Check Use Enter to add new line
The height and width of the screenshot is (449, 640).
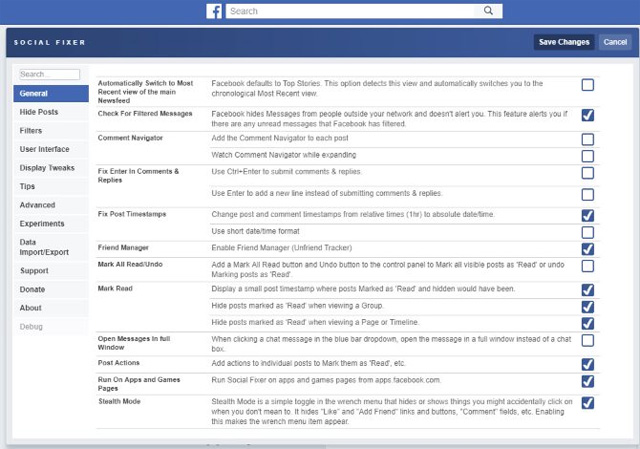pos(587,195)
